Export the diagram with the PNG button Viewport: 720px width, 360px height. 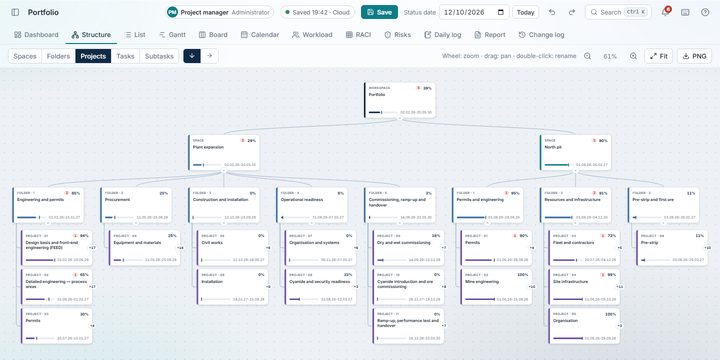click(x=694, y=56)
